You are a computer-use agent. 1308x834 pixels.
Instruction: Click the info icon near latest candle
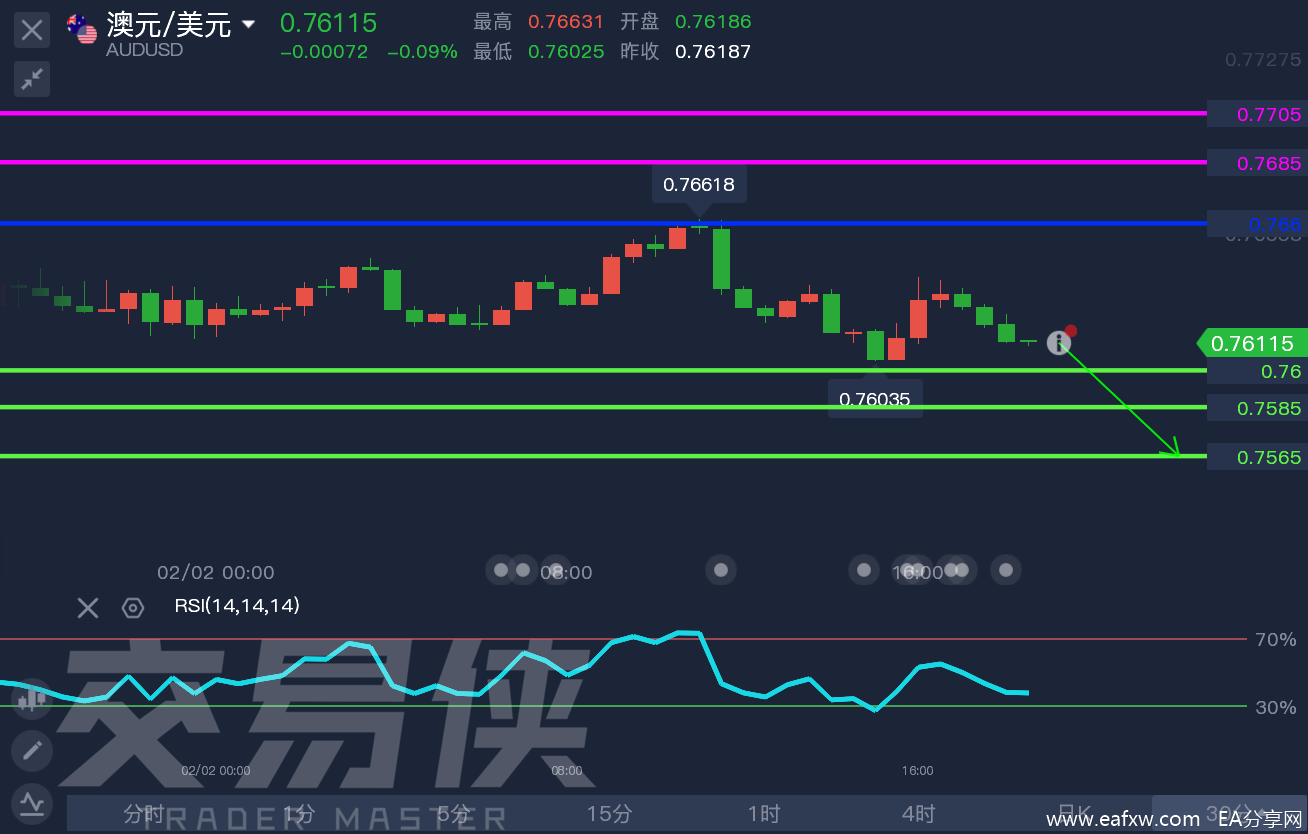pos(1059,343)
